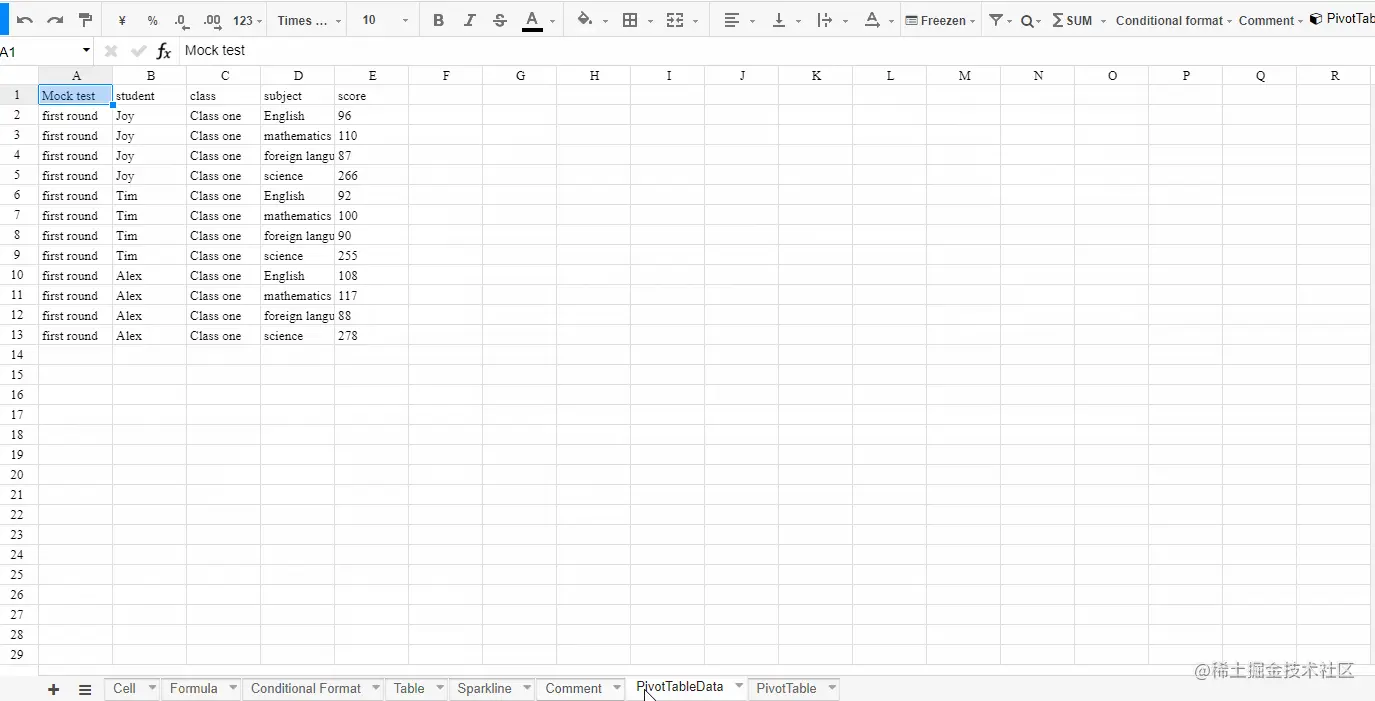Apply yen currency format
Screen dimensions: 1375x701
[122, 20]
